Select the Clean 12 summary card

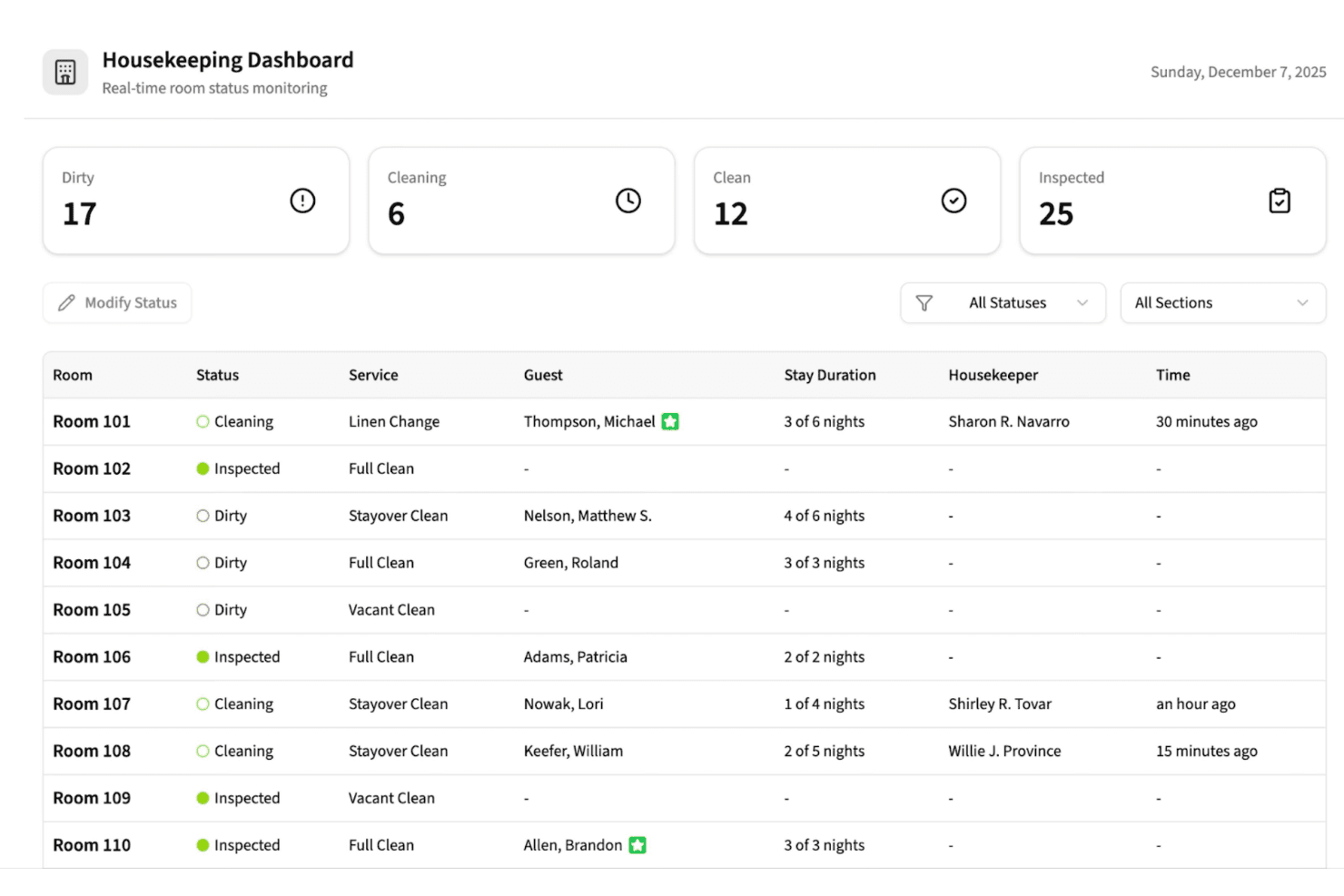[847, 201]
